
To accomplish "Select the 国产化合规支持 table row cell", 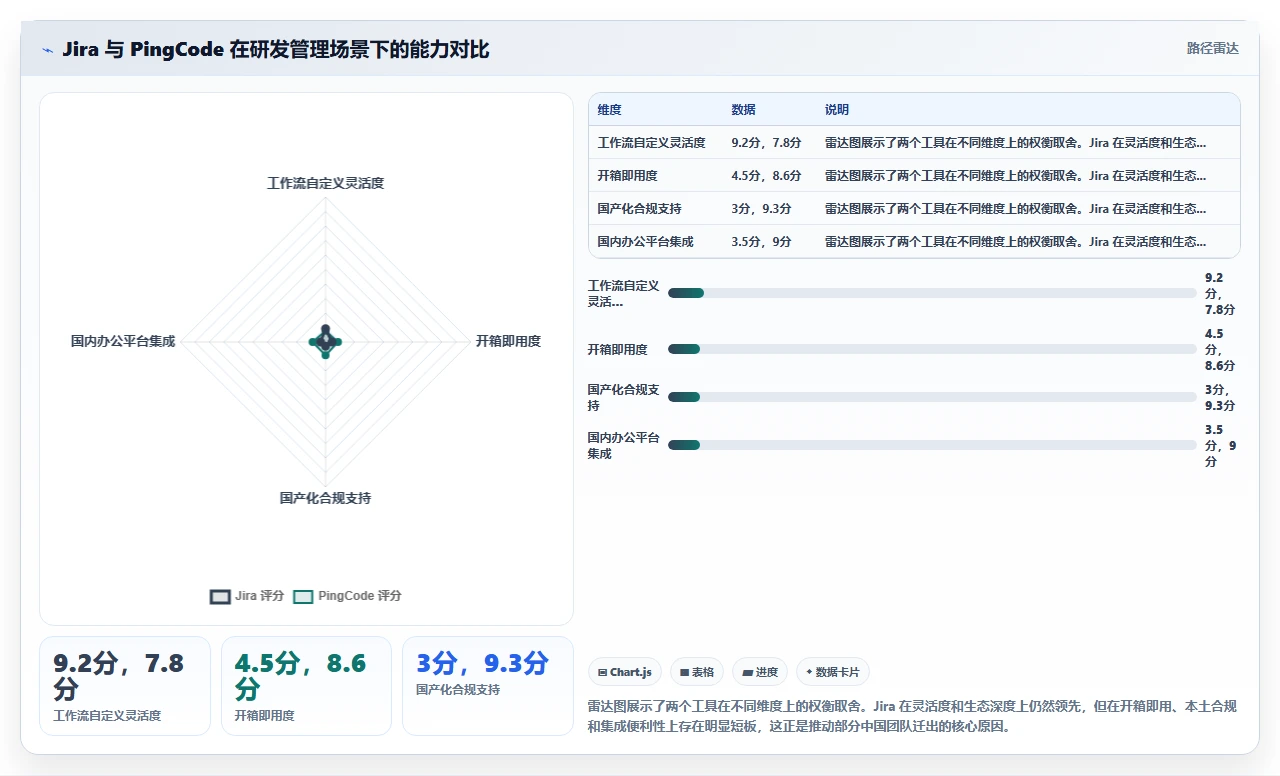I will point(639,209).
